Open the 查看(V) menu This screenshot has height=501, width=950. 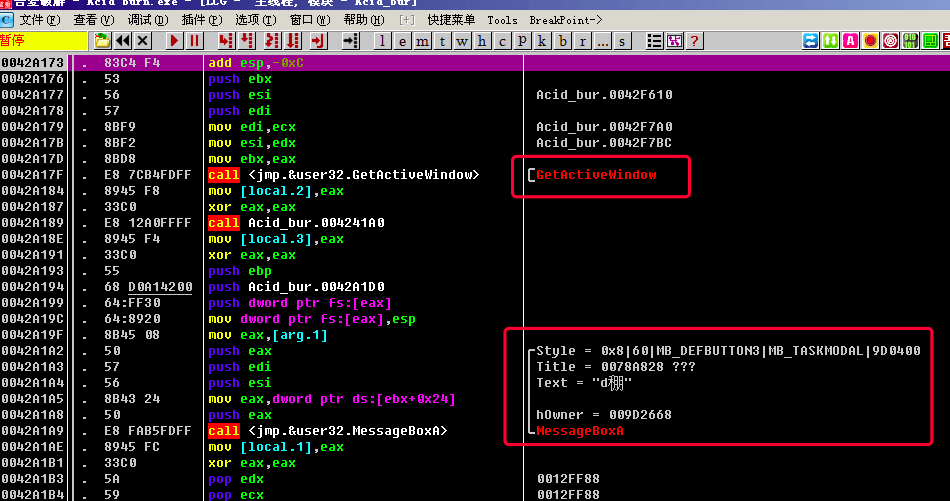94,20
